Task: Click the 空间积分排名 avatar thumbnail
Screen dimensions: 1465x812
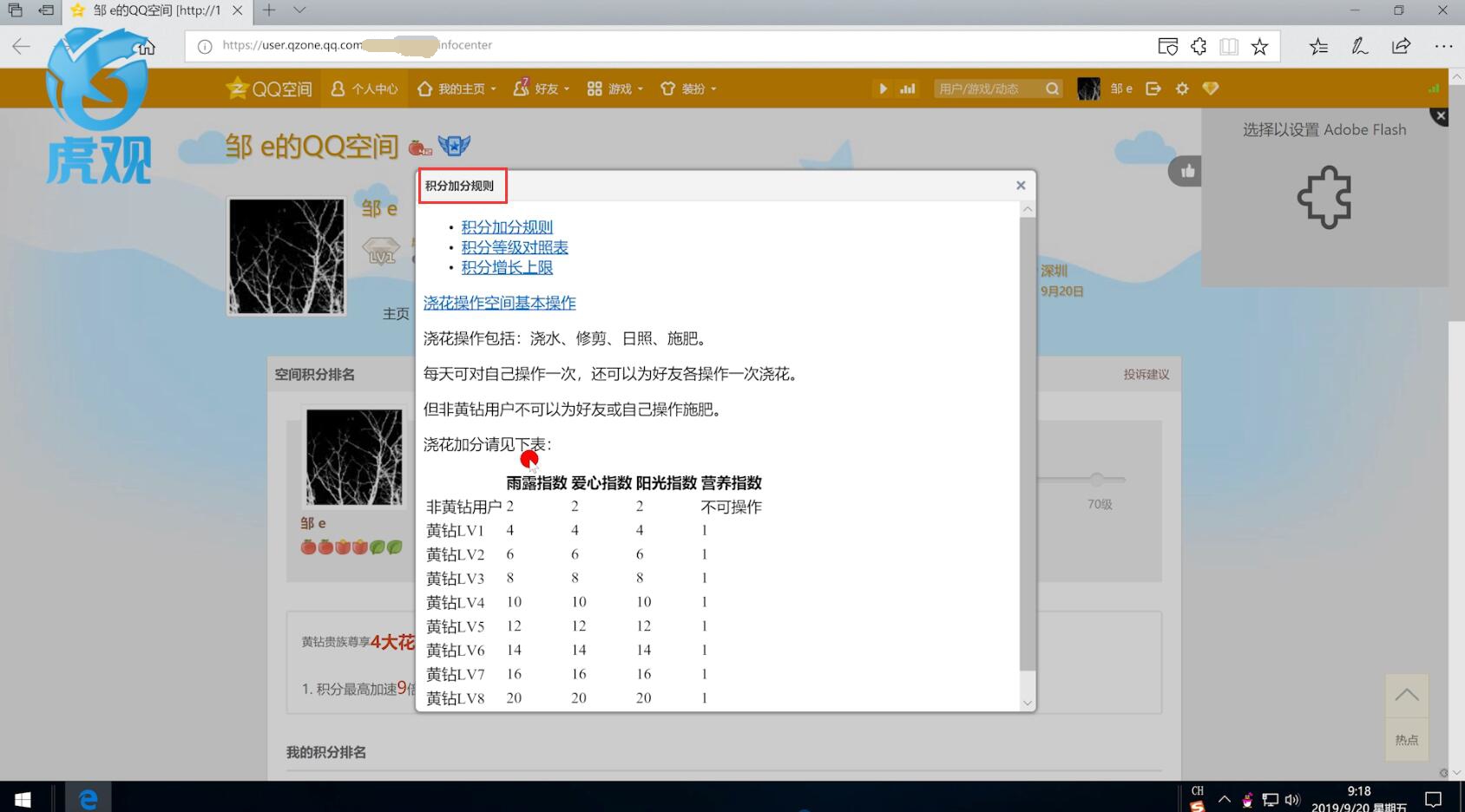Action: [x=354, y=456]
